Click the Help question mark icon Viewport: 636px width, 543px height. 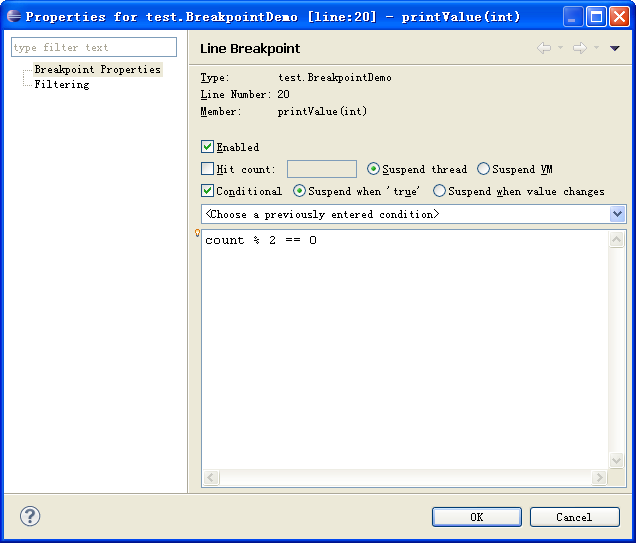tap(30, 516)
